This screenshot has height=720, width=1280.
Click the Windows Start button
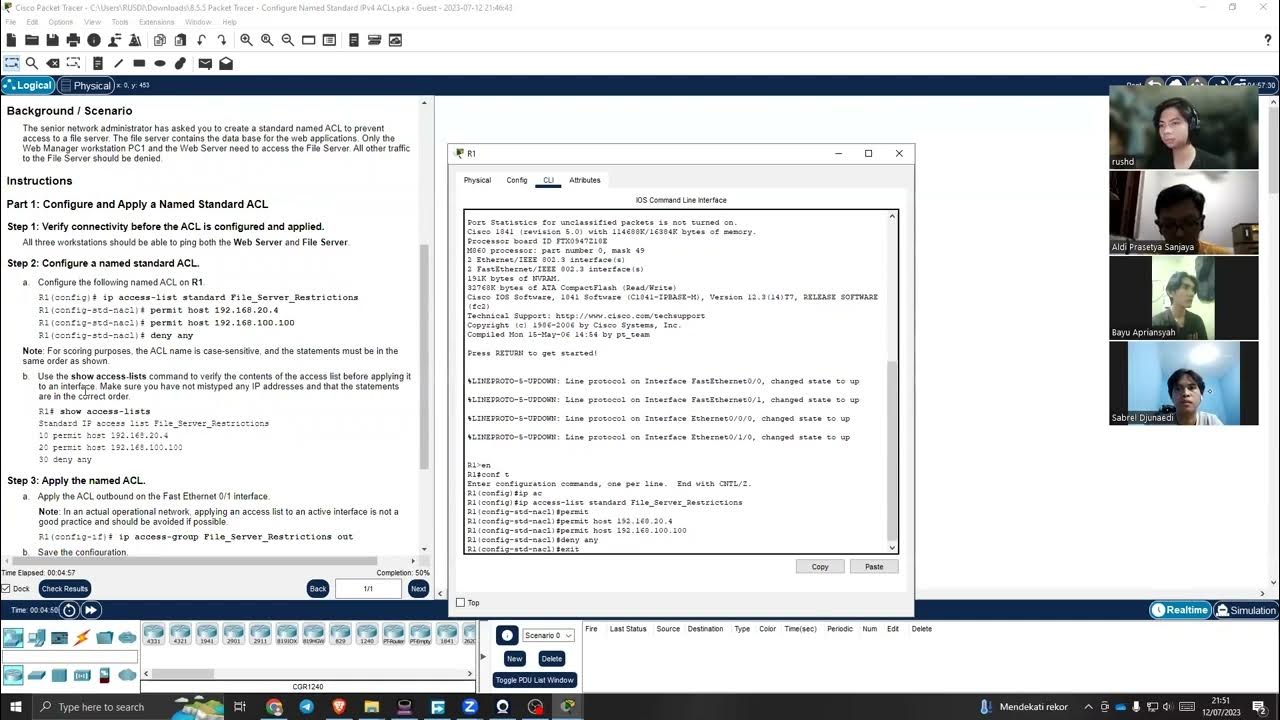18,707
